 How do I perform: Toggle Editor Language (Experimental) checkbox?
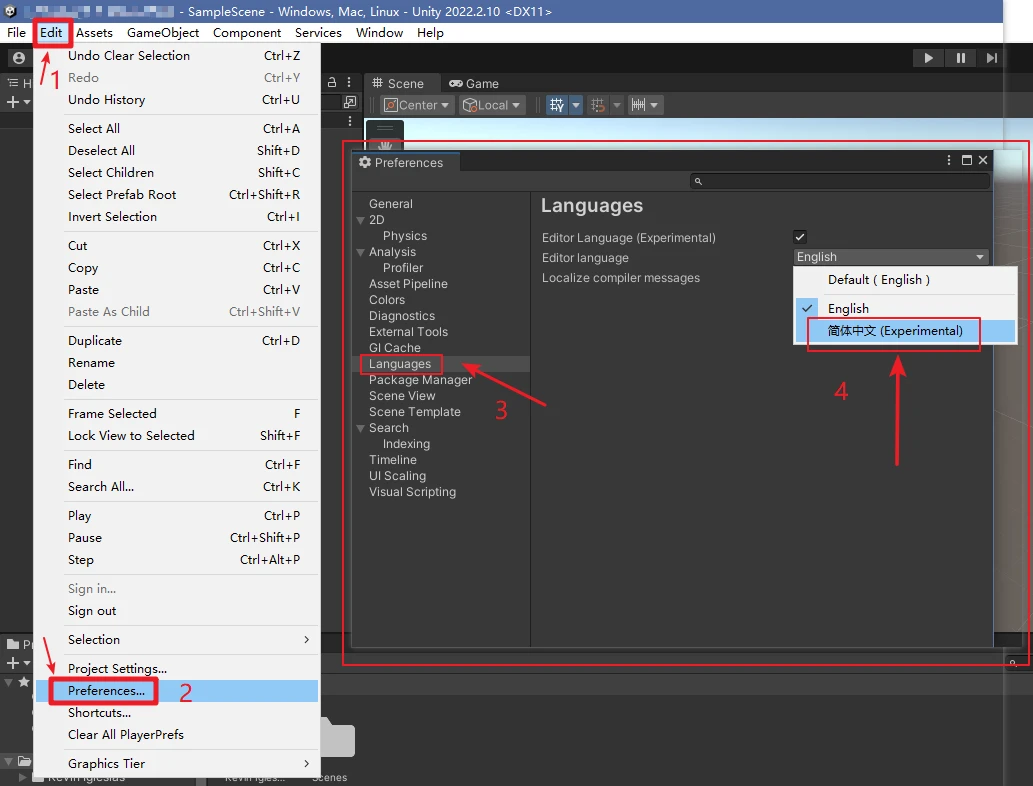800,237
